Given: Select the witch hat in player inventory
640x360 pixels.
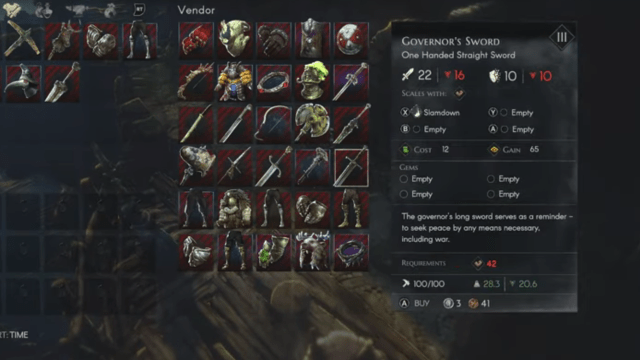Looking at the screenshot, I should point(23,83).
